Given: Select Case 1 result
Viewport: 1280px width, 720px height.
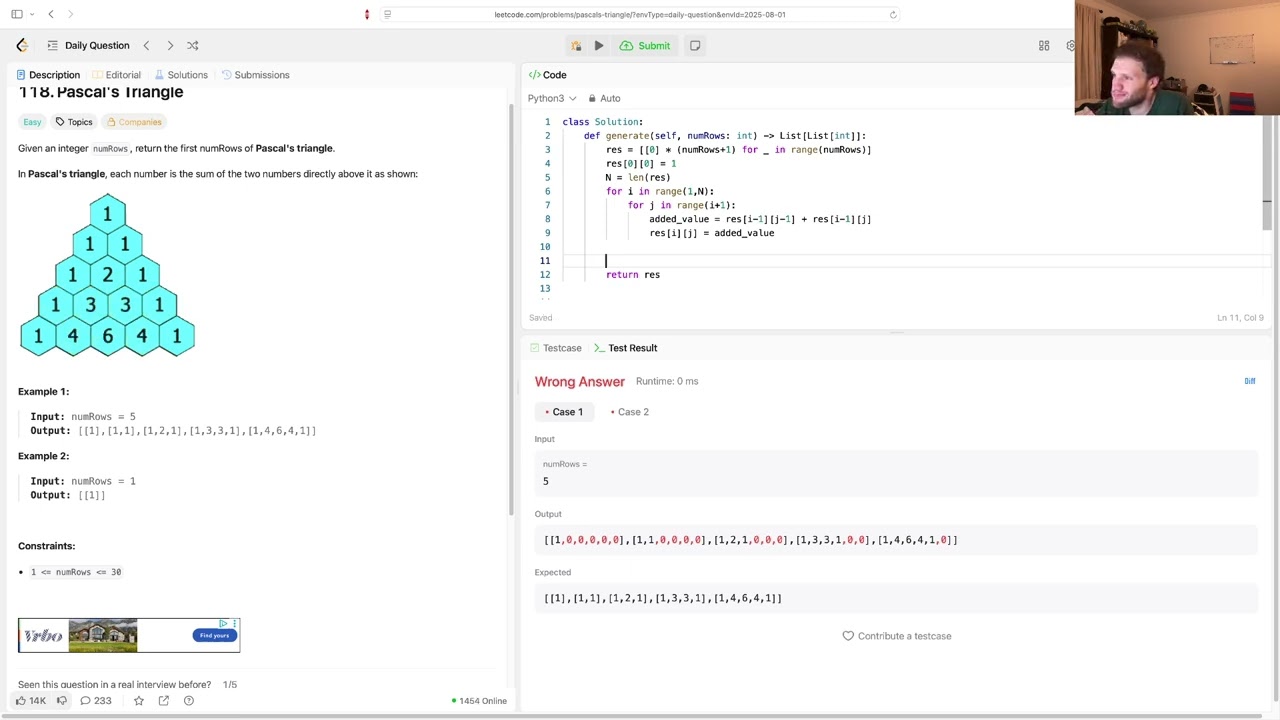Looking at the screenshot, I should [x=563, y=412].
